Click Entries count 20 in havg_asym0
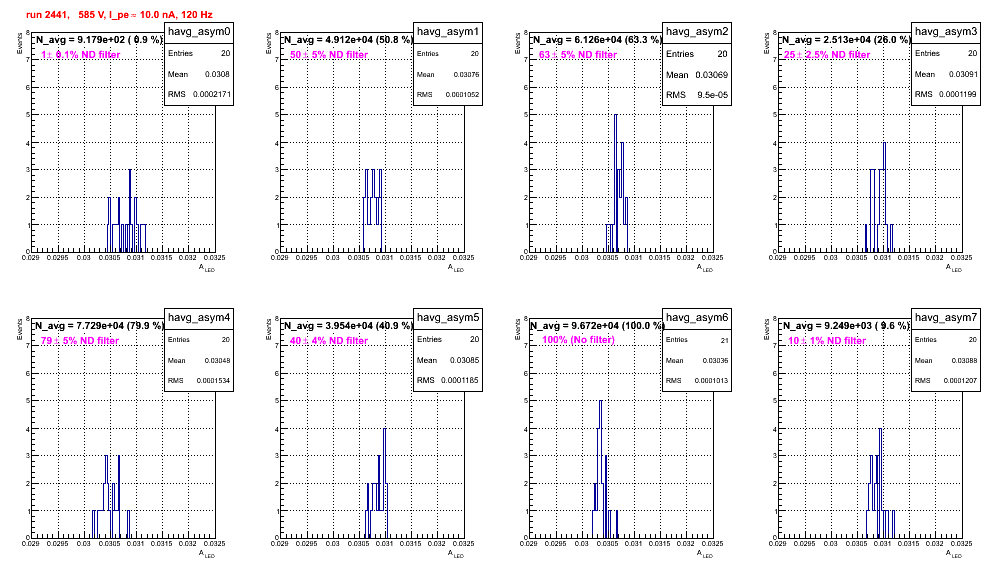Viewport: 996px width, 572px height. click(225, 53)
